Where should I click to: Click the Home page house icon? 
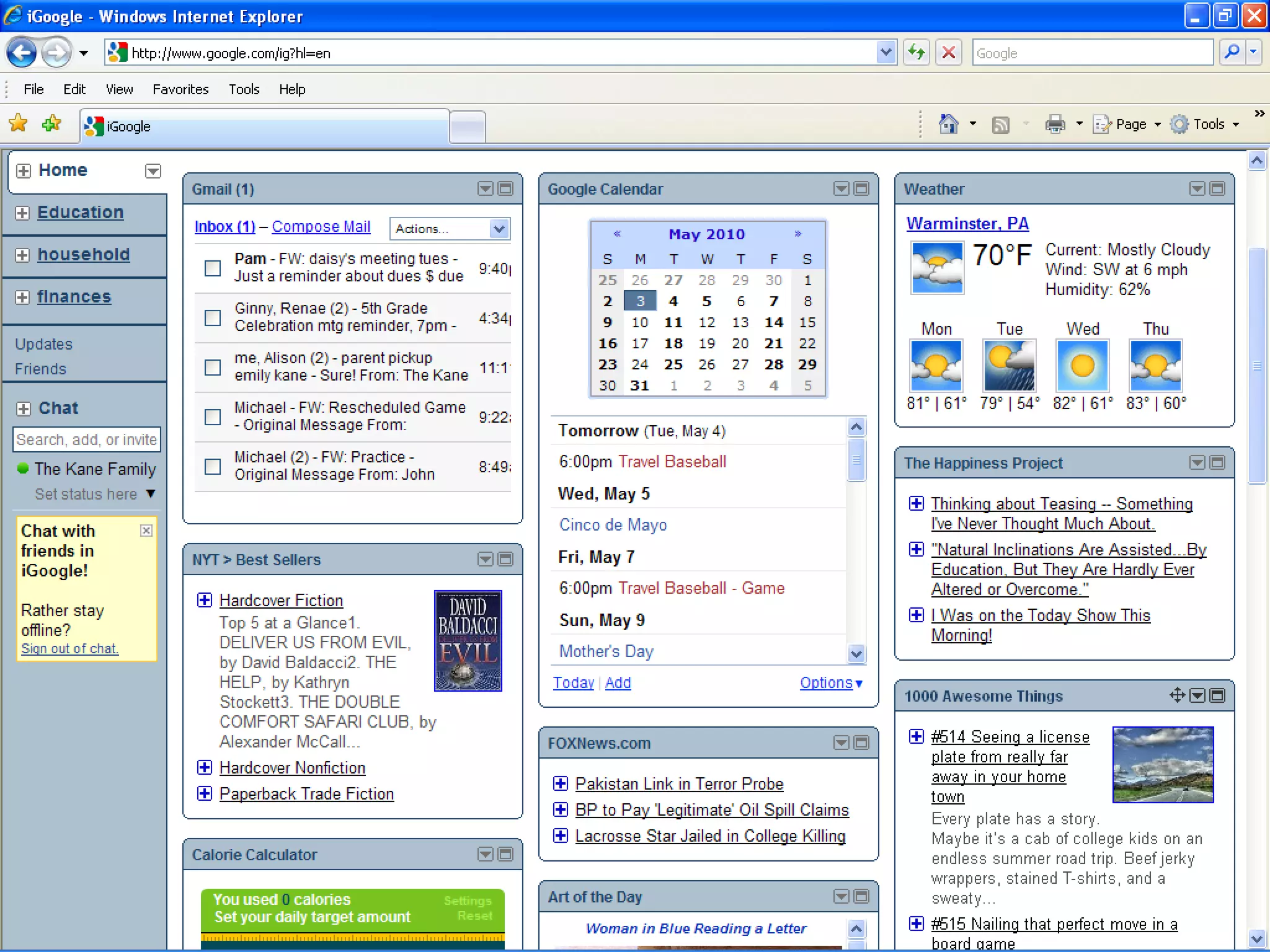[x=948, y=124]
